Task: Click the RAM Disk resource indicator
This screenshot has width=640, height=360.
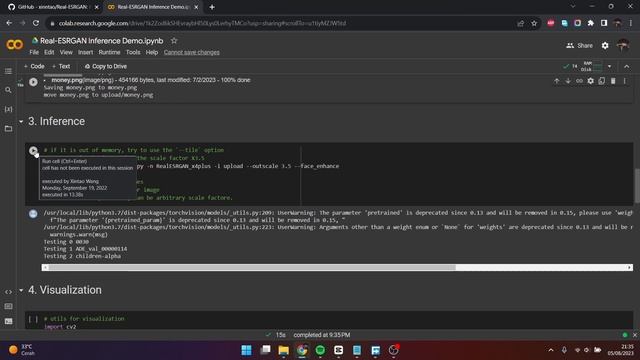Action: click(591, 66)
